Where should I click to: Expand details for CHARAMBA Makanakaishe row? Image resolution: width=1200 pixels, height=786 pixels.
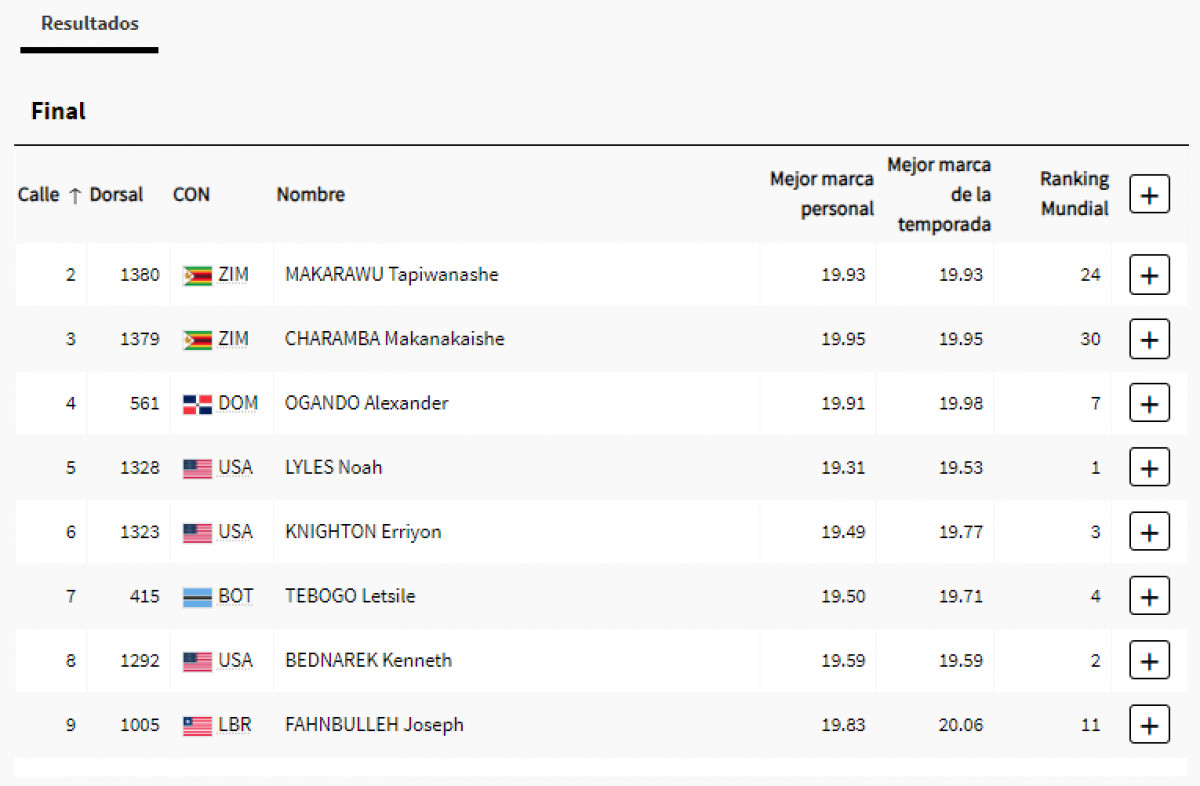(1149, 339)
